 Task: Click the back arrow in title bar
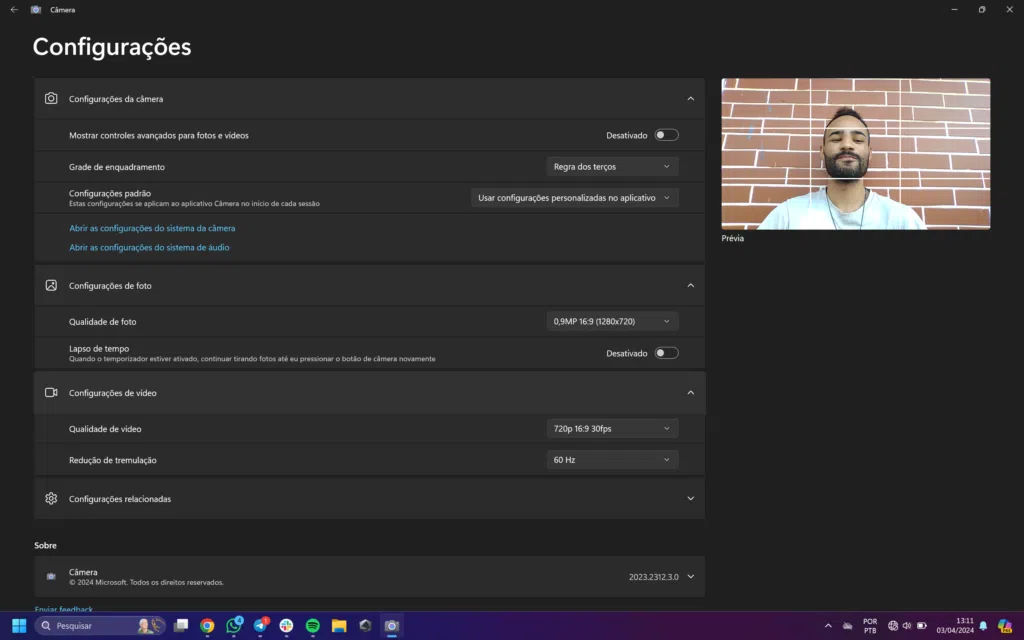click(x=14, y=10)
